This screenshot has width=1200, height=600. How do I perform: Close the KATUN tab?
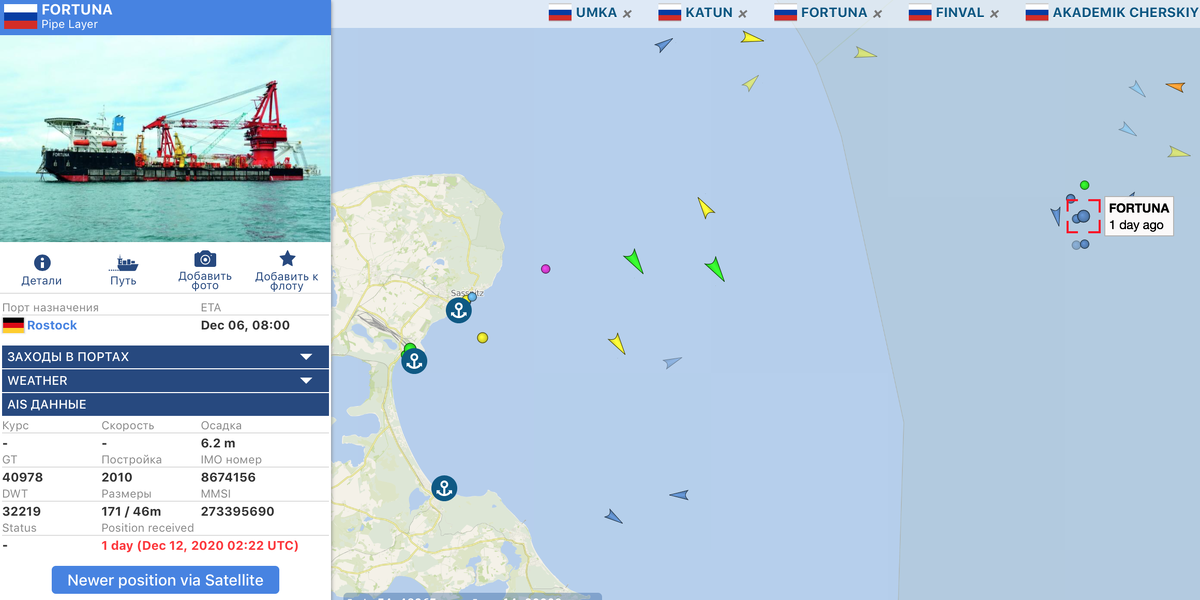pyautogui.click(x=743, y=14)
